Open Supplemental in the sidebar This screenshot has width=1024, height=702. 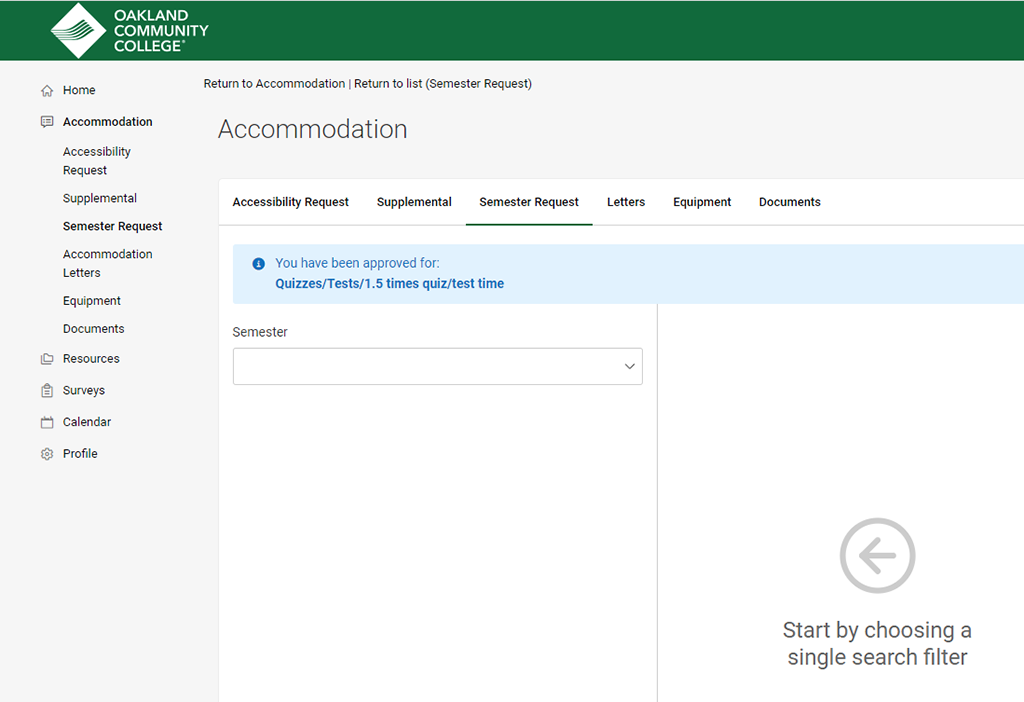coord(100,199)
